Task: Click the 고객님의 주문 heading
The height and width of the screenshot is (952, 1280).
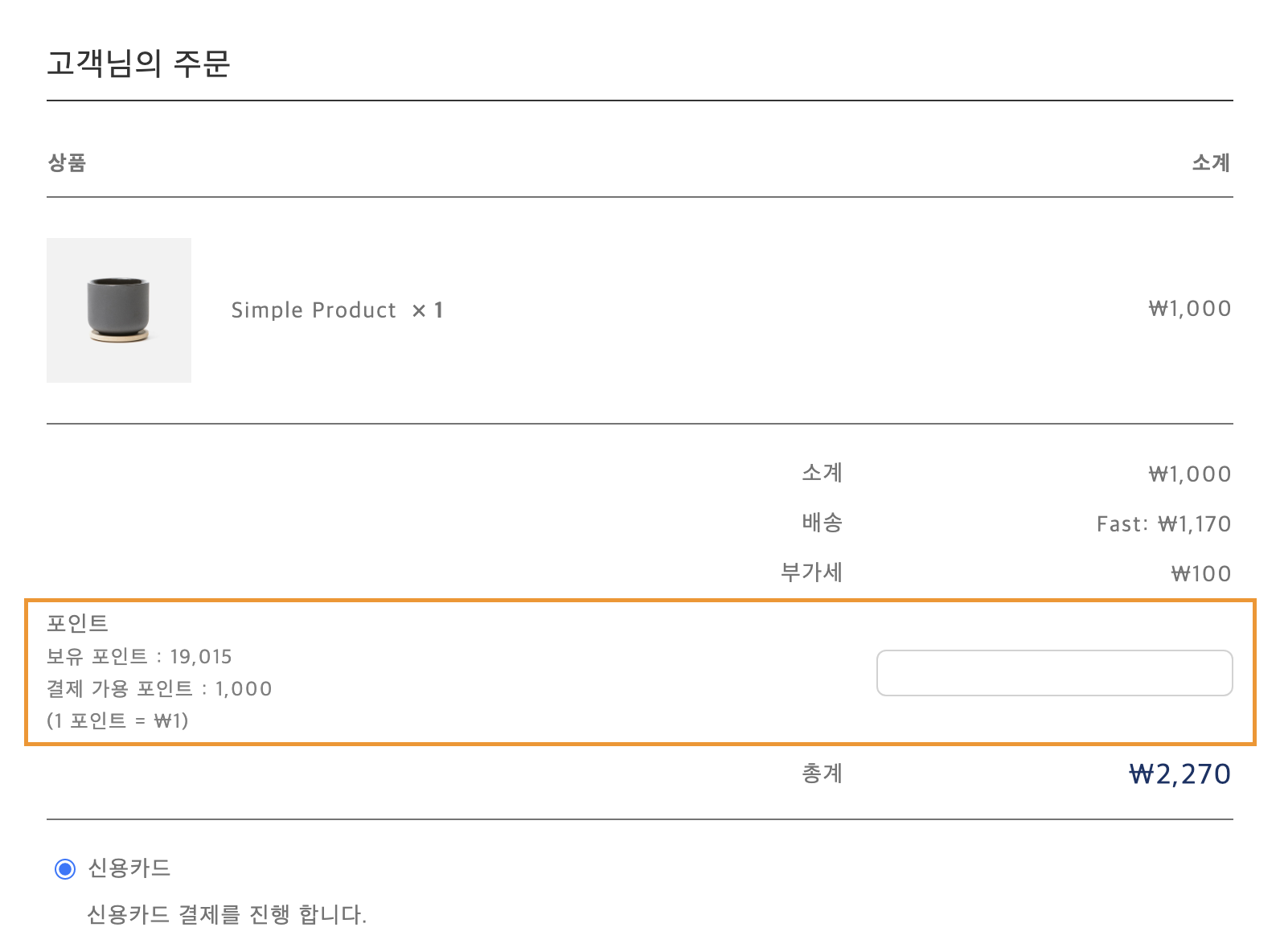Action: coord(138,64)
